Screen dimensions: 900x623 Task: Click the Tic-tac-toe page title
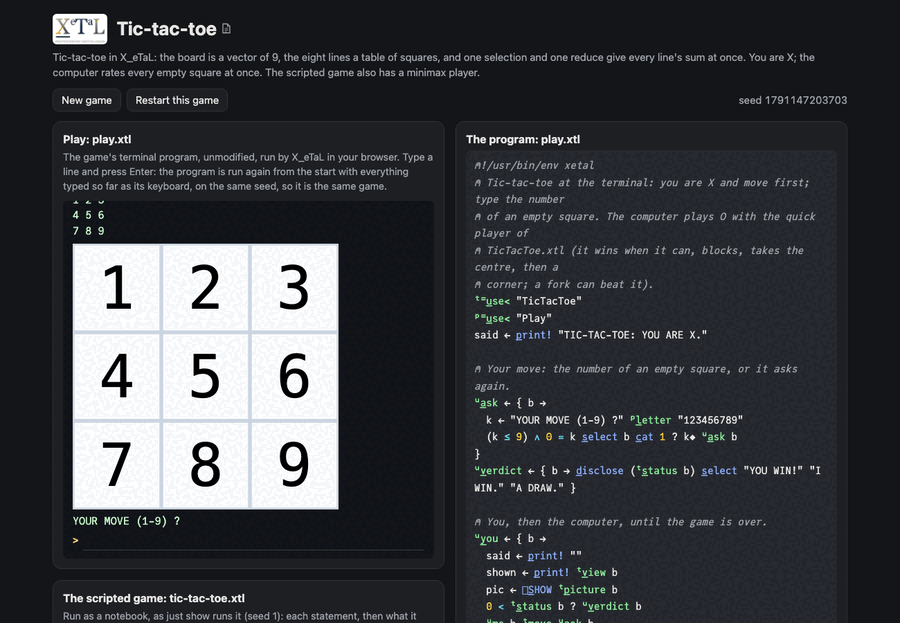click(x=166, y=29)
